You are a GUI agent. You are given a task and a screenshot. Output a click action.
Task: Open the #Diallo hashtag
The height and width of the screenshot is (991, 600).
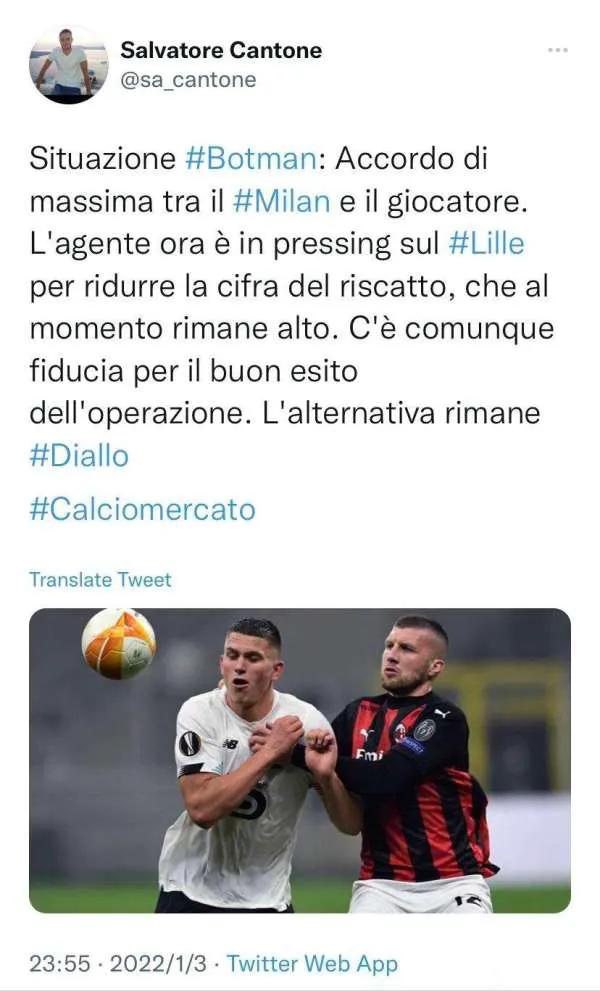click(x=79, y=456)
